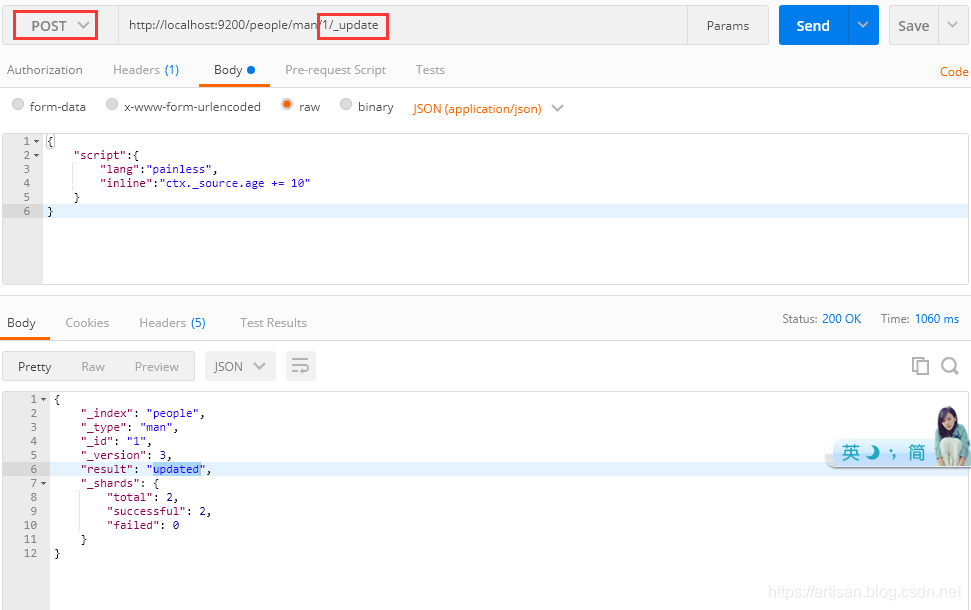Select the form-data body type
Image resolution: width=971 pixels, height=610 pixels.
(x=18, y=105)
